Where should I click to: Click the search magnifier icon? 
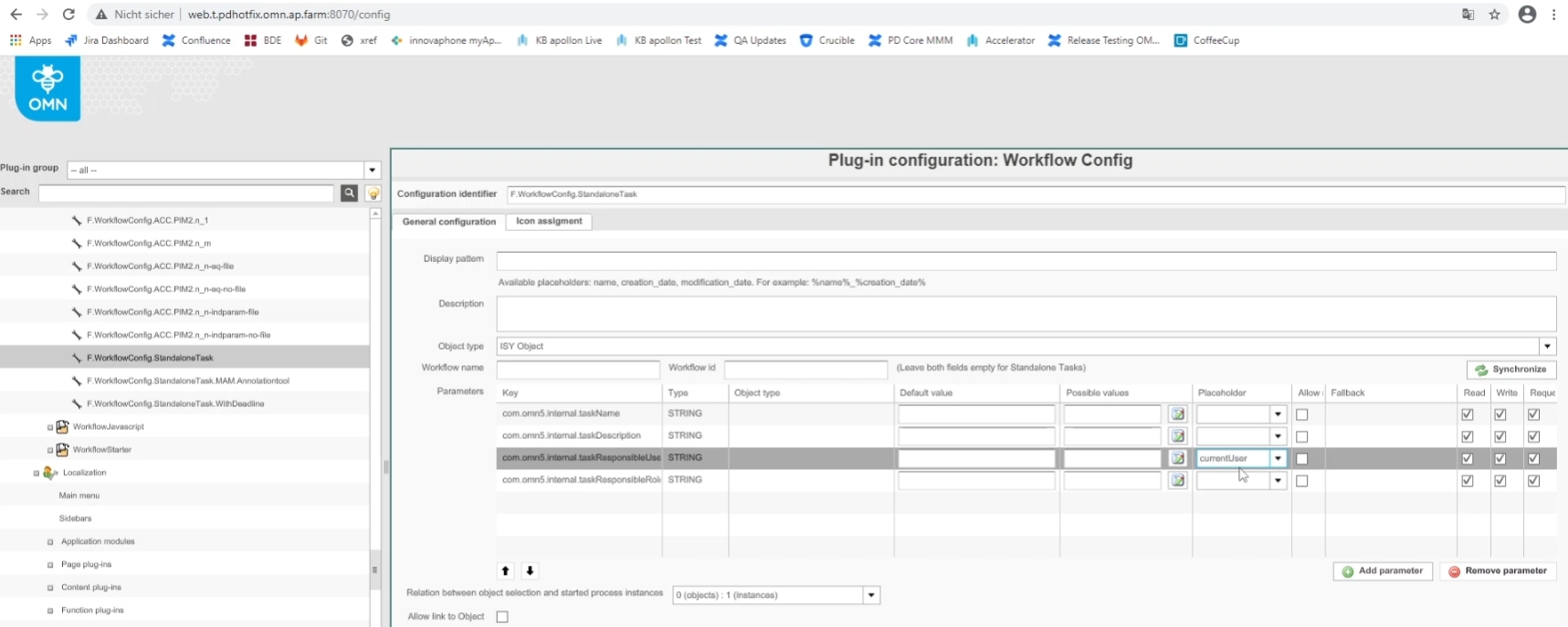349,193
